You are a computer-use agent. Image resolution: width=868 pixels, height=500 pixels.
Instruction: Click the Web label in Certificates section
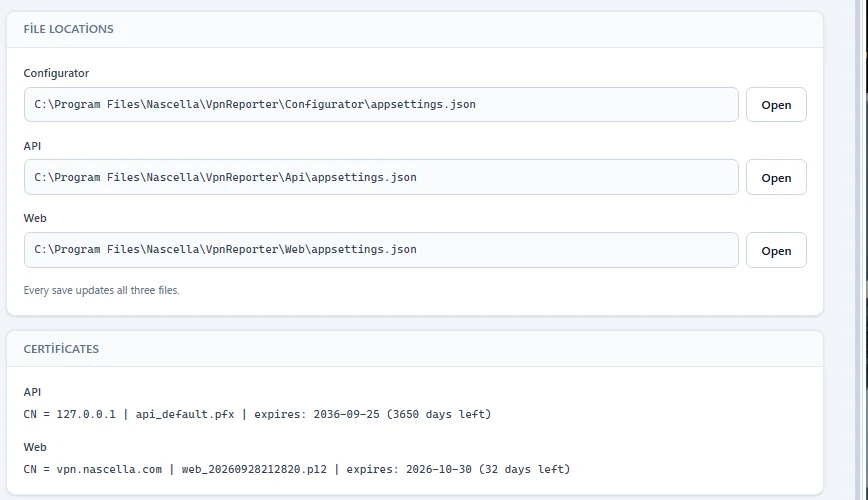(35, 447)
